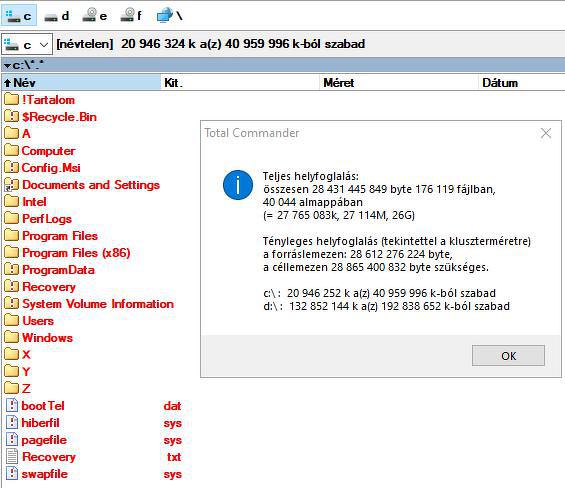Click the 'dat' extension of bootTel
Viewport: 565px width, 488px height.
coord(172,406)
